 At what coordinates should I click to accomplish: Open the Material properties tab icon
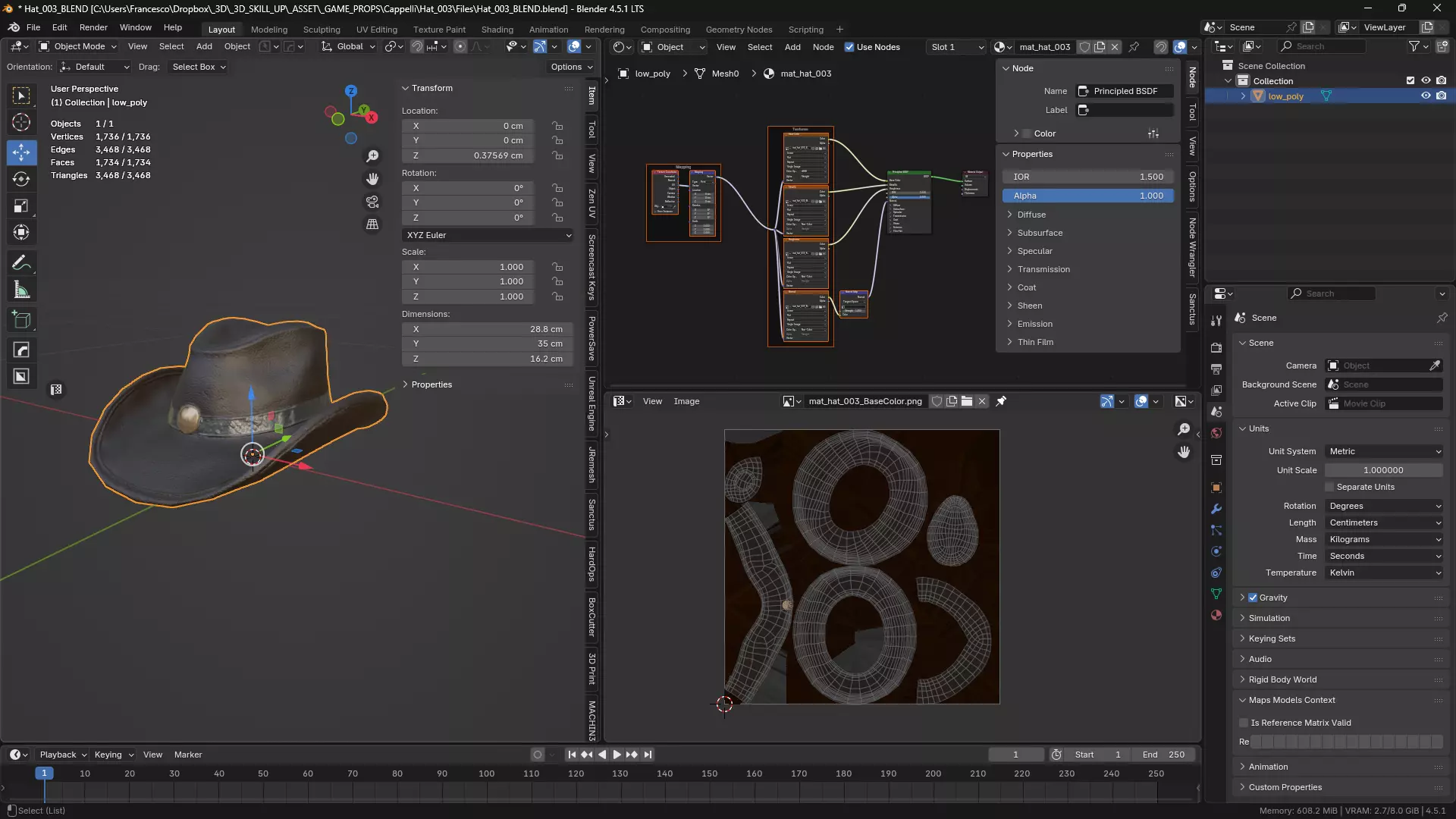tap(1216, 615)
